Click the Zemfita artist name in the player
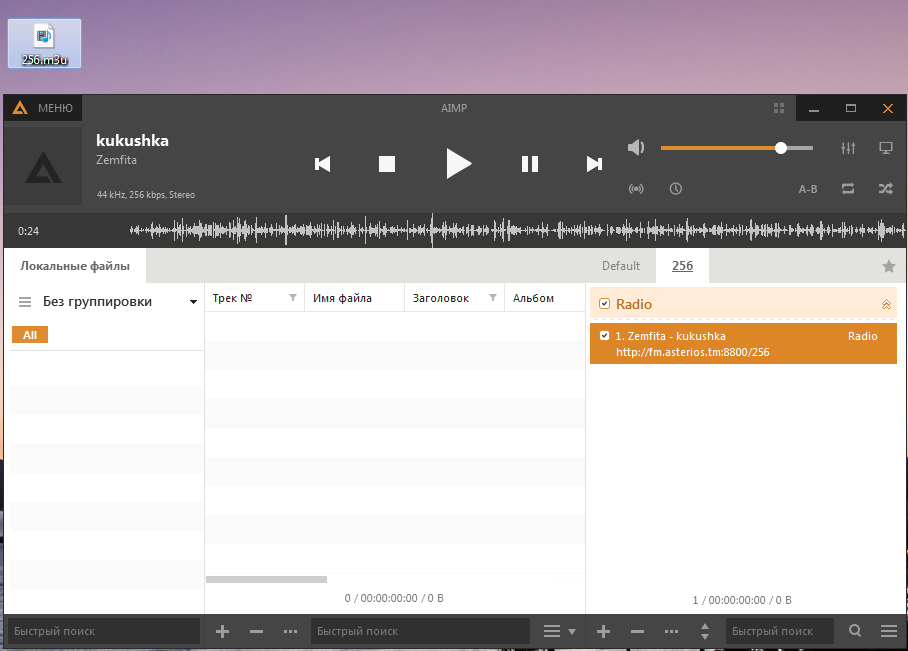This screenshot has height=651, width=908. (x=116, y=160)
